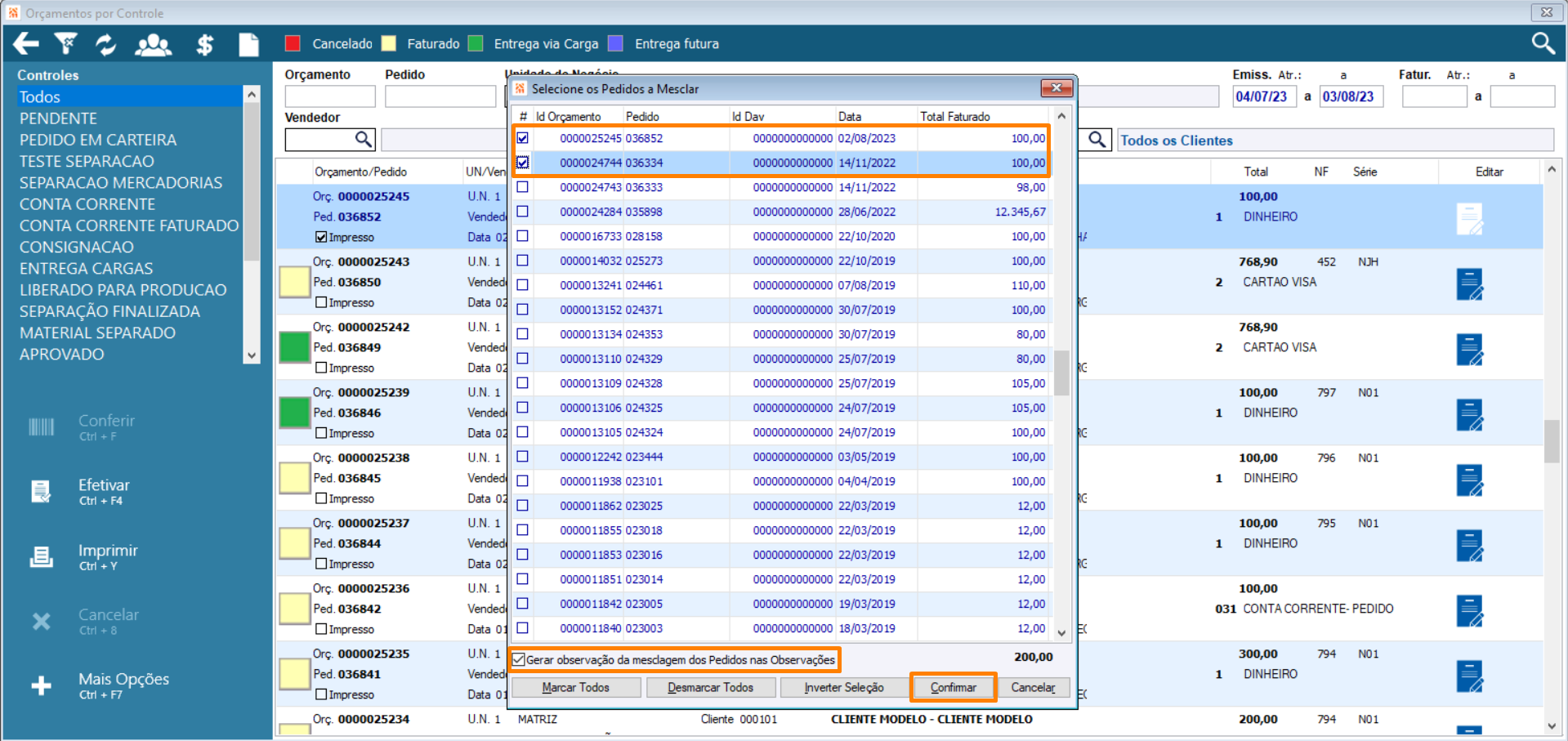Click the dollar sign toolbar icon

coord(204,44)
